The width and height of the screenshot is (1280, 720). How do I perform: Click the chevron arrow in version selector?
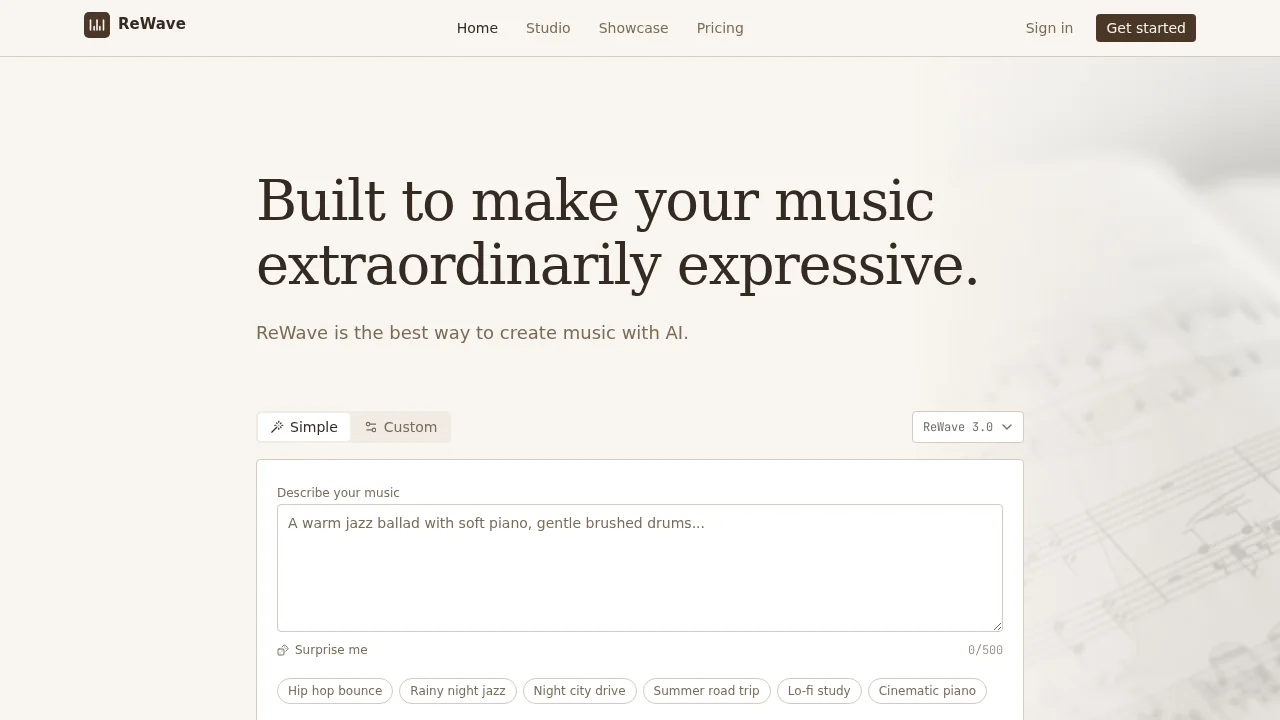(1007, 427)
